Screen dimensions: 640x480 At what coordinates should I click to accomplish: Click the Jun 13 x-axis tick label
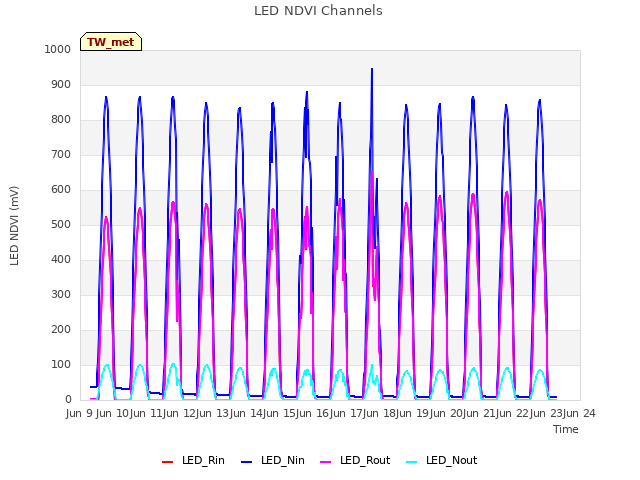coord(212,413)
